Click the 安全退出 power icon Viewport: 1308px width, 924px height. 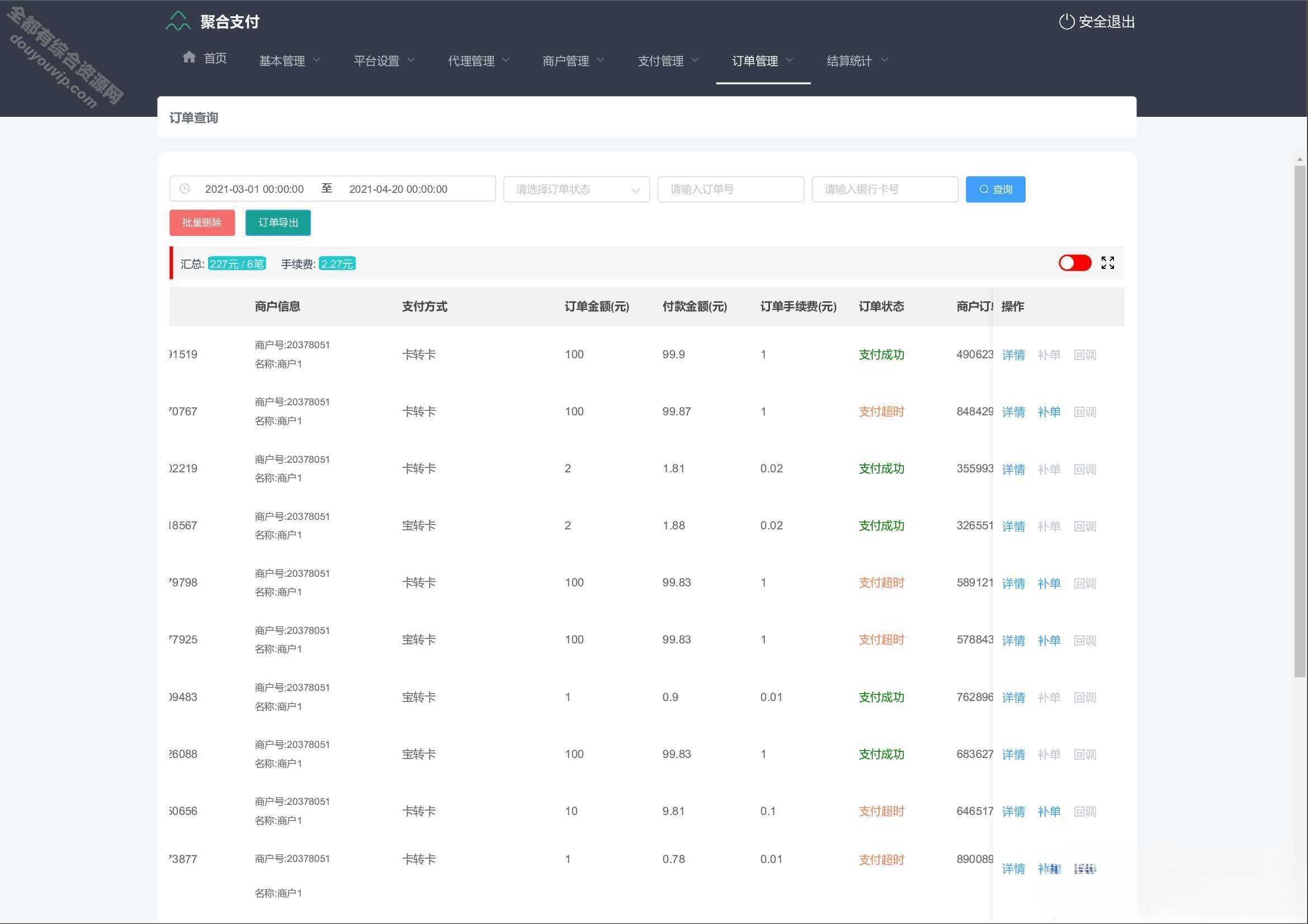click(1066, 22)
